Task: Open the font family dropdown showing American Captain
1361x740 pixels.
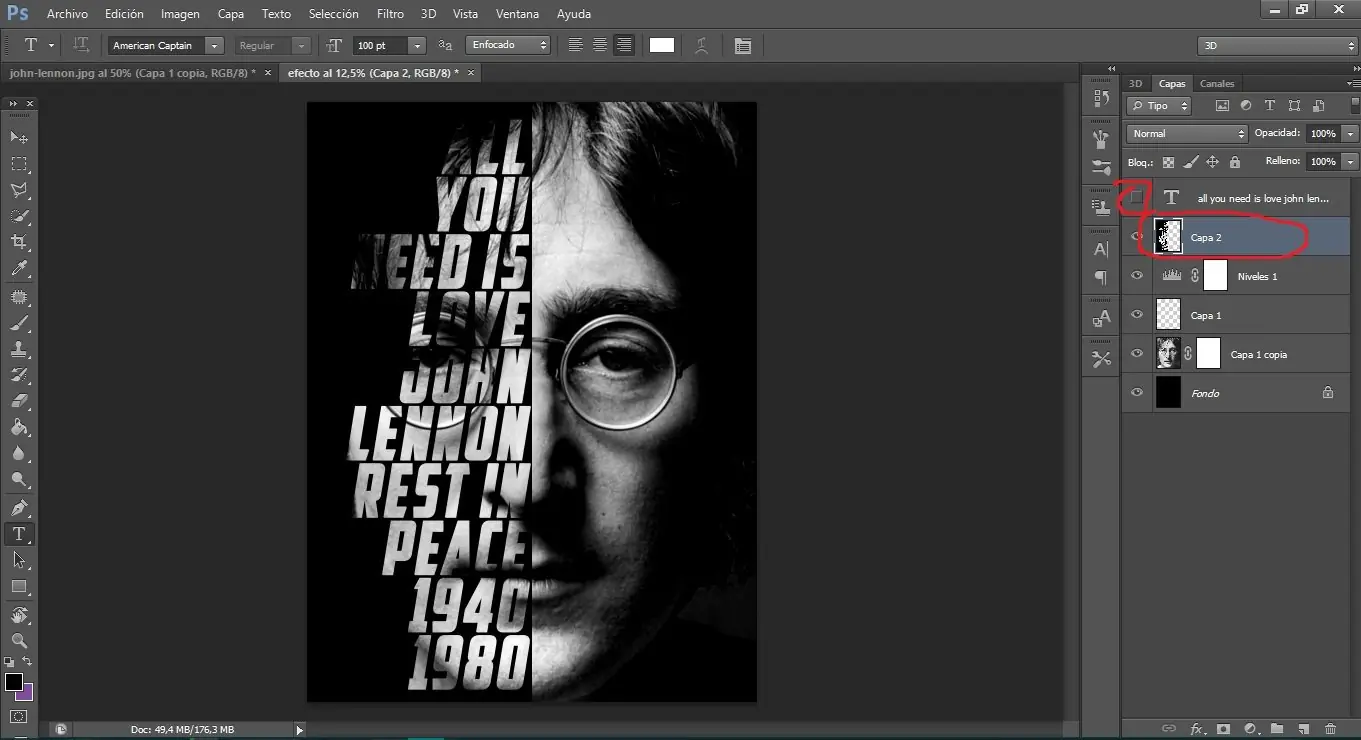Action: pyautogui.click(x=213, y=45)
